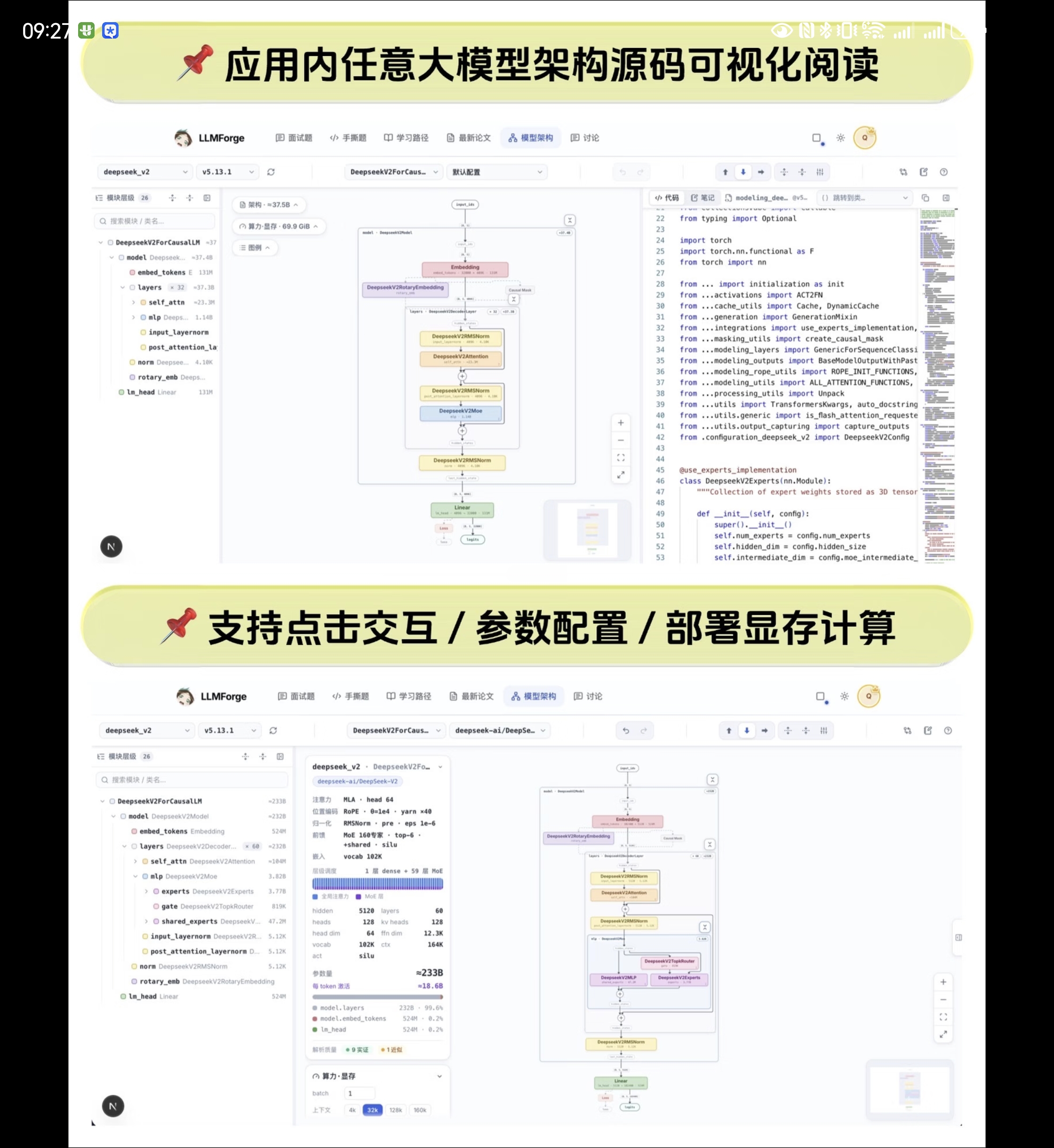Toggle the sun theme icon in the bottom screenshot
1054x1148 pixels.
845,696
